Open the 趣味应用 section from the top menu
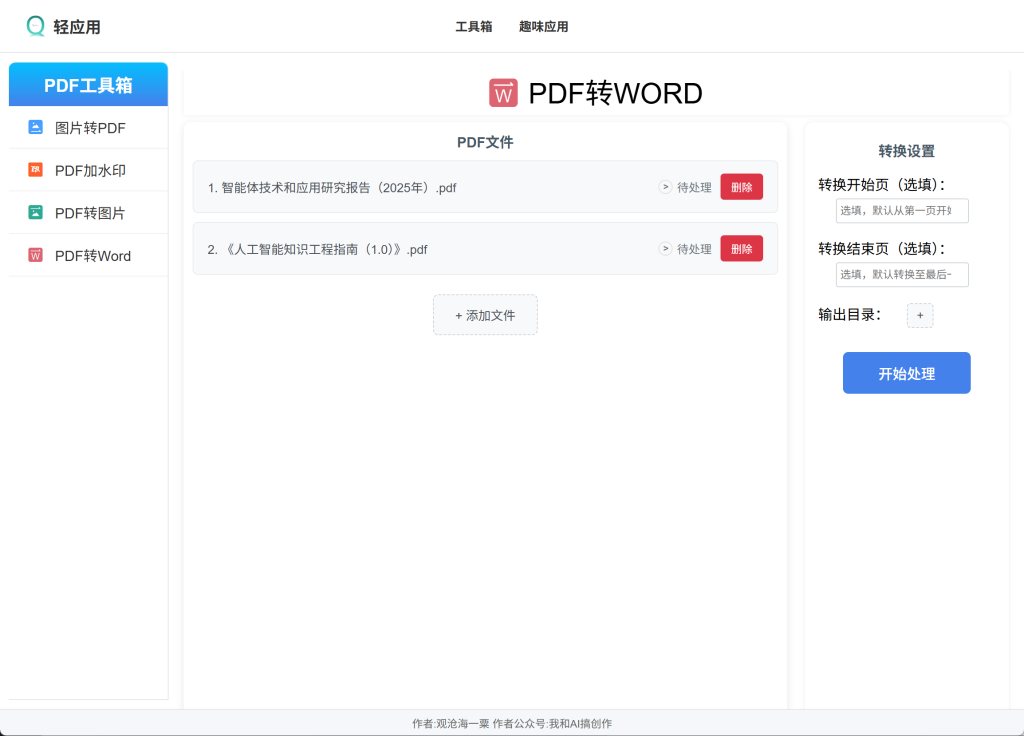The image size is (1024, 736). (x=543, y=27)
